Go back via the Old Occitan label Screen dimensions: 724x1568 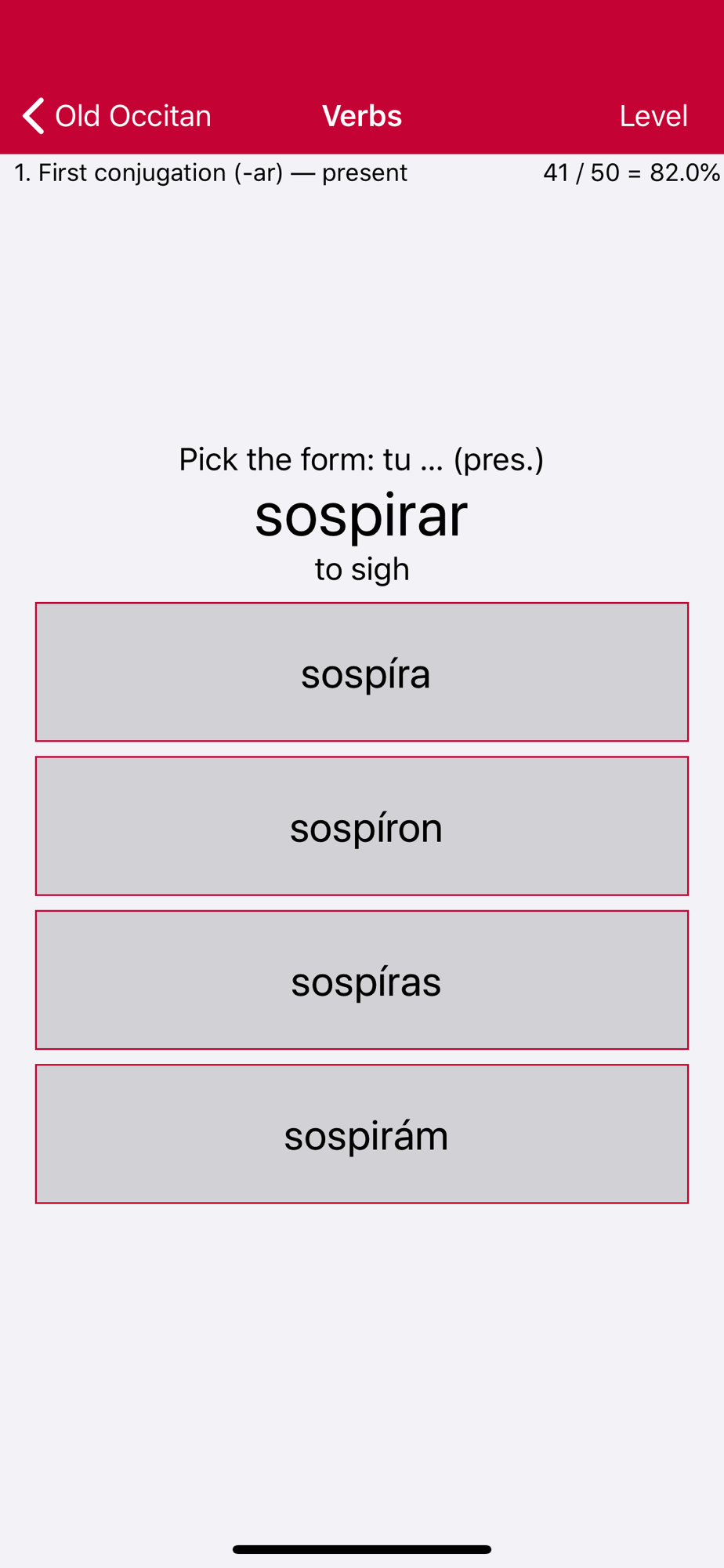tap(133, 116)
